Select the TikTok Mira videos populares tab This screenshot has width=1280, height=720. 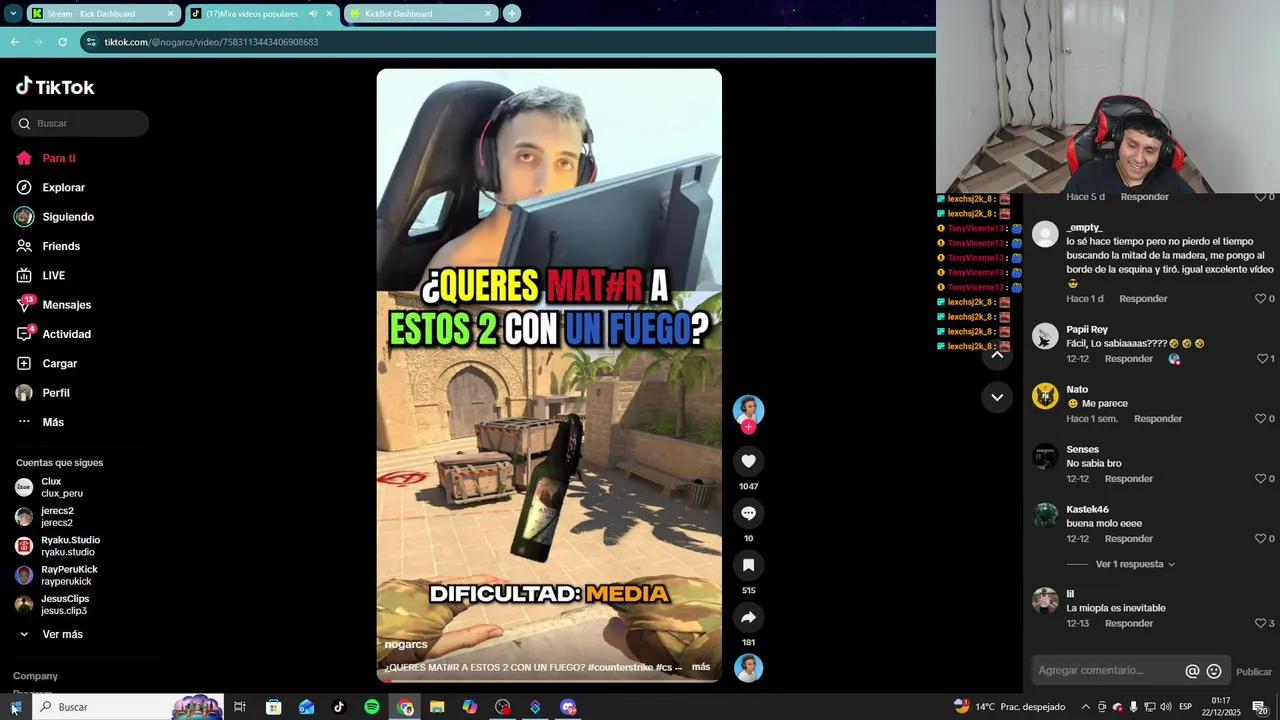[x=261, y=14]
